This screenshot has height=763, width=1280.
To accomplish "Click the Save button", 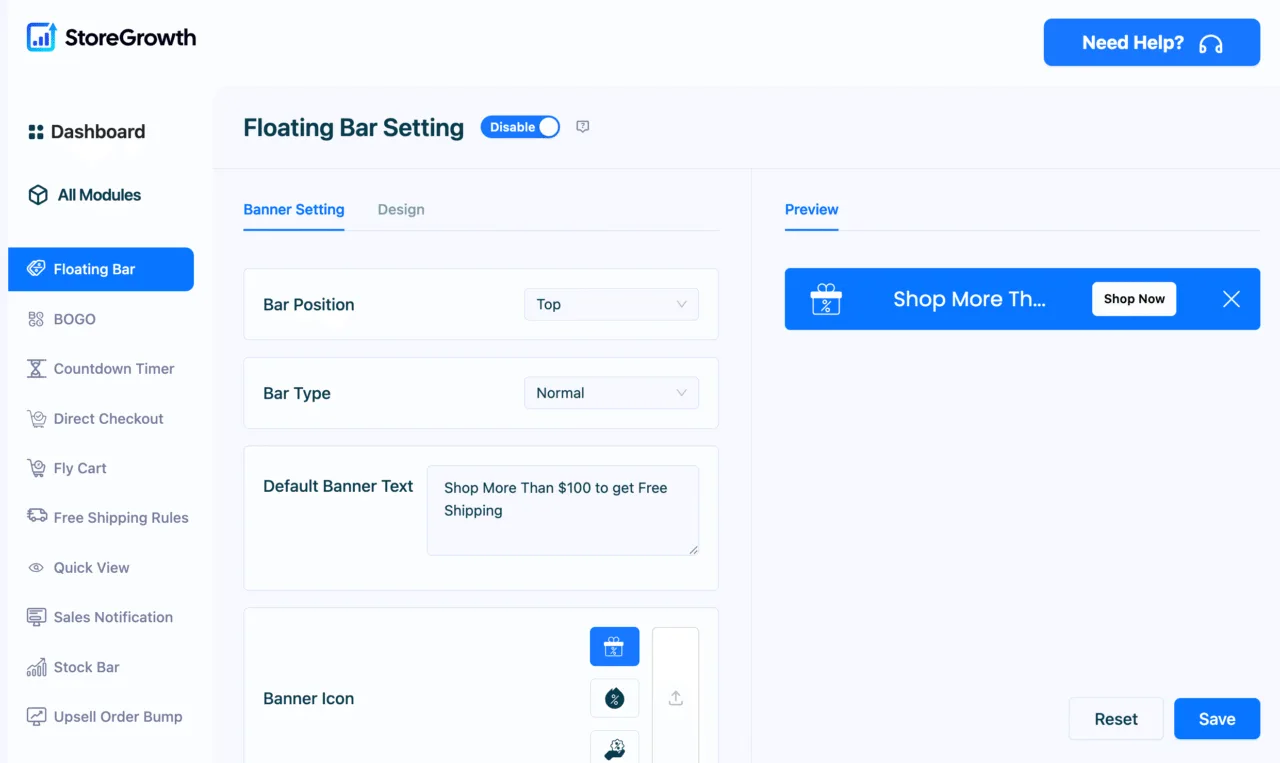I will pos(1217,719).
